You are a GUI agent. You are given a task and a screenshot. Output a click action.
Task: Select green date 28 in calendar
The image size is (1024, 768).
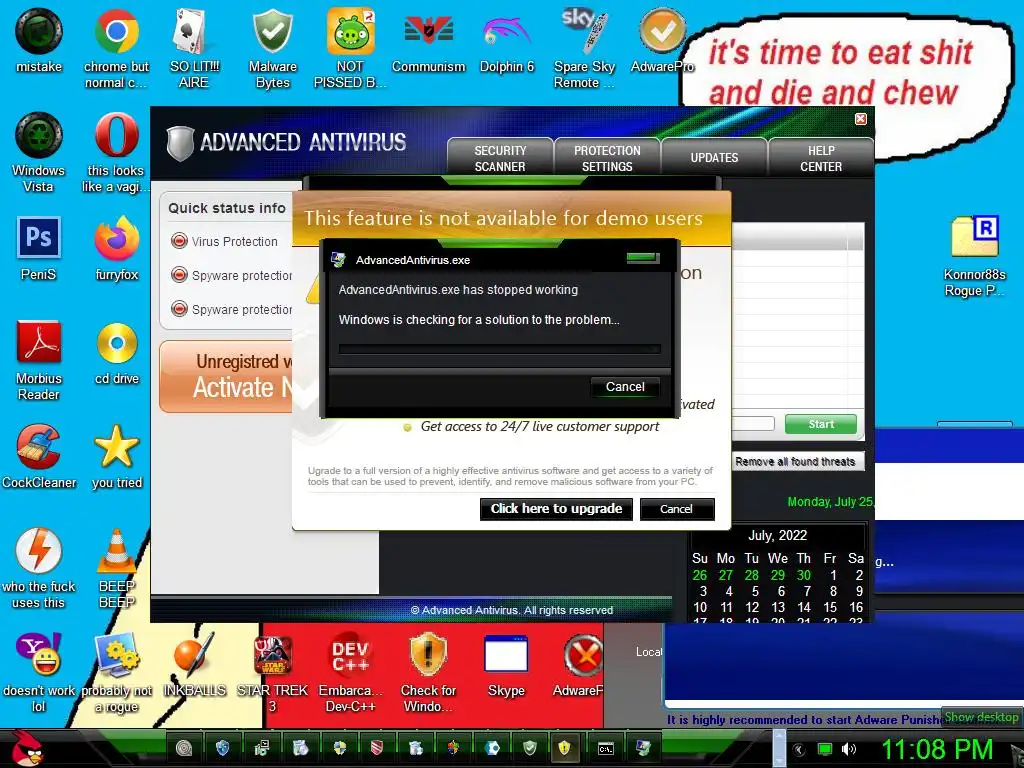752,575
